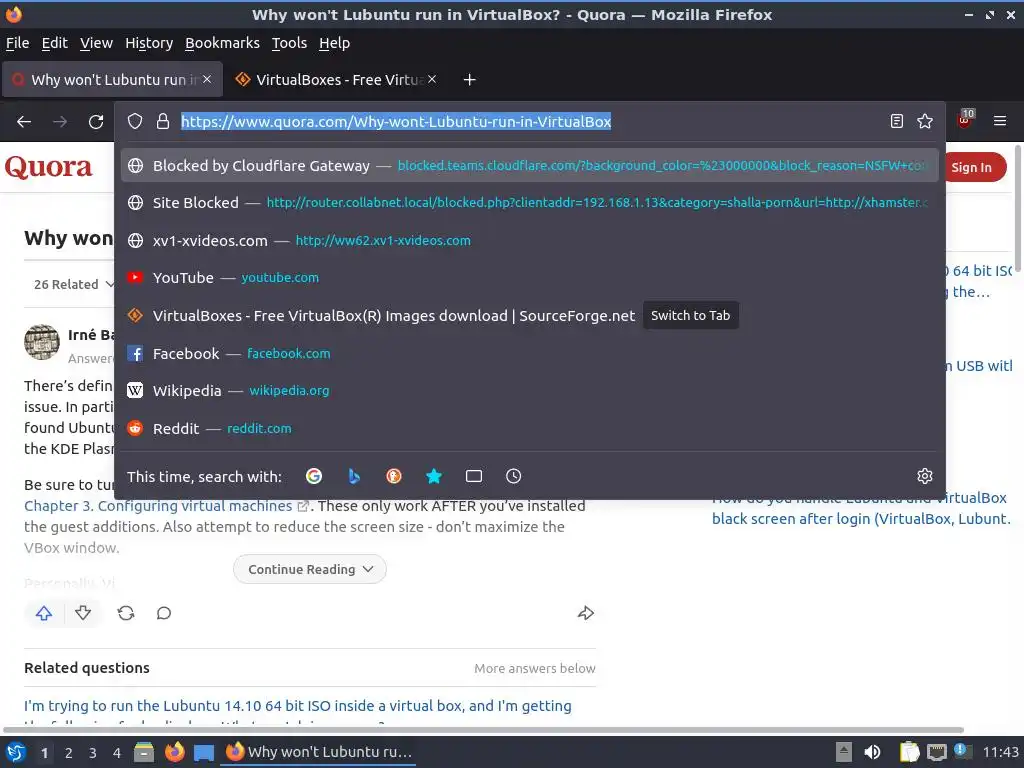Screen dimensions: 1024x768
Task: Open the tracking protection shield icon
Action: pos(135,121)
